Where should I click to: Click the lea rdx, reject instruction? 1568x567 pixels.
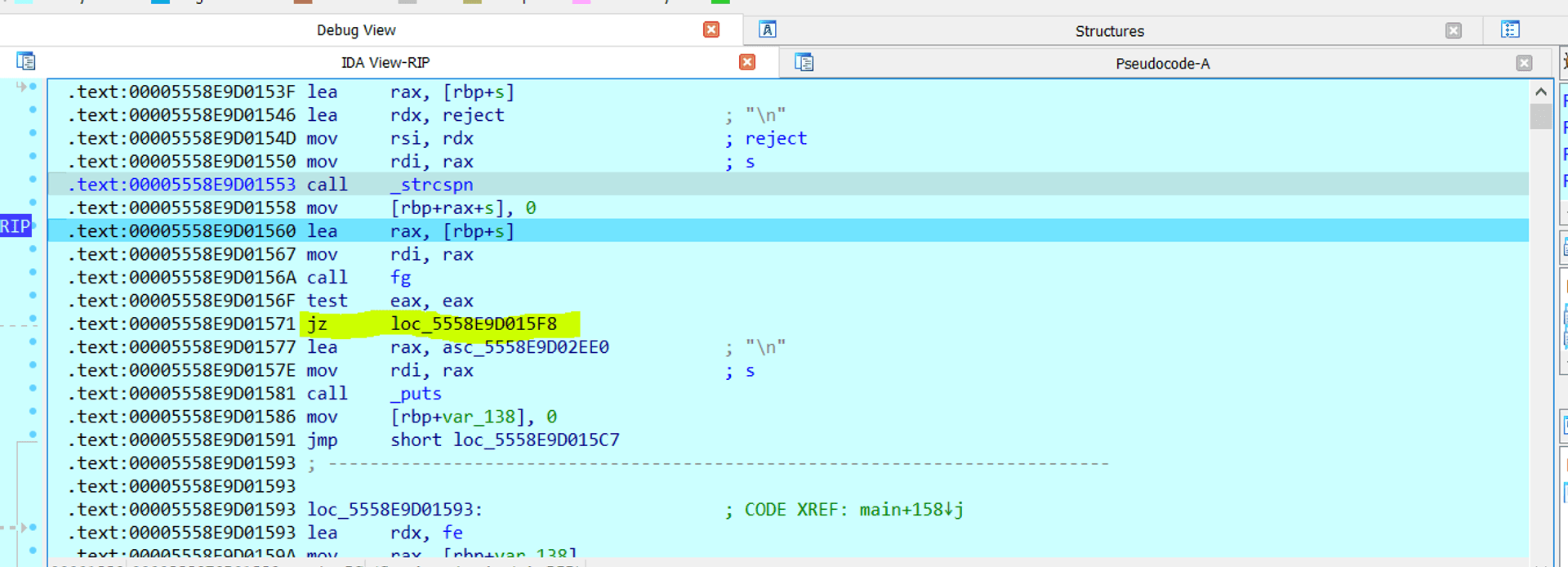405,115
